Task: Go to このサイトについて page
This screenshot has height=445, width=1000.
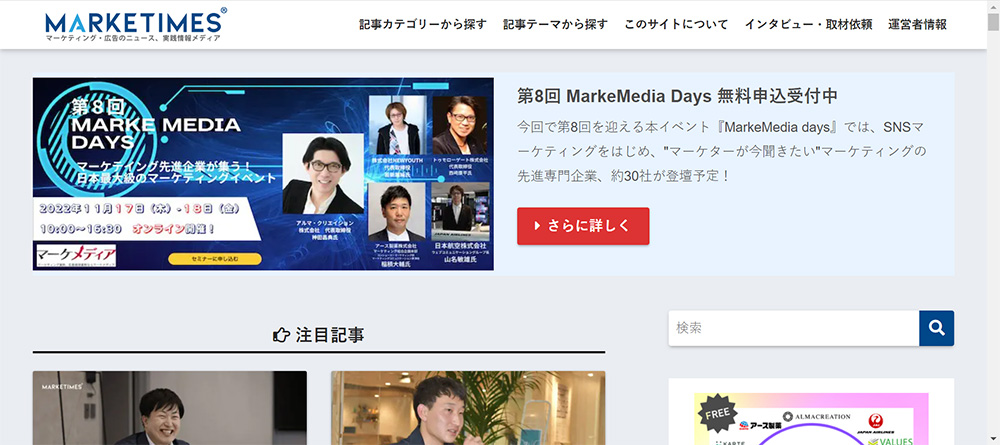Action: tap(676, 25)
